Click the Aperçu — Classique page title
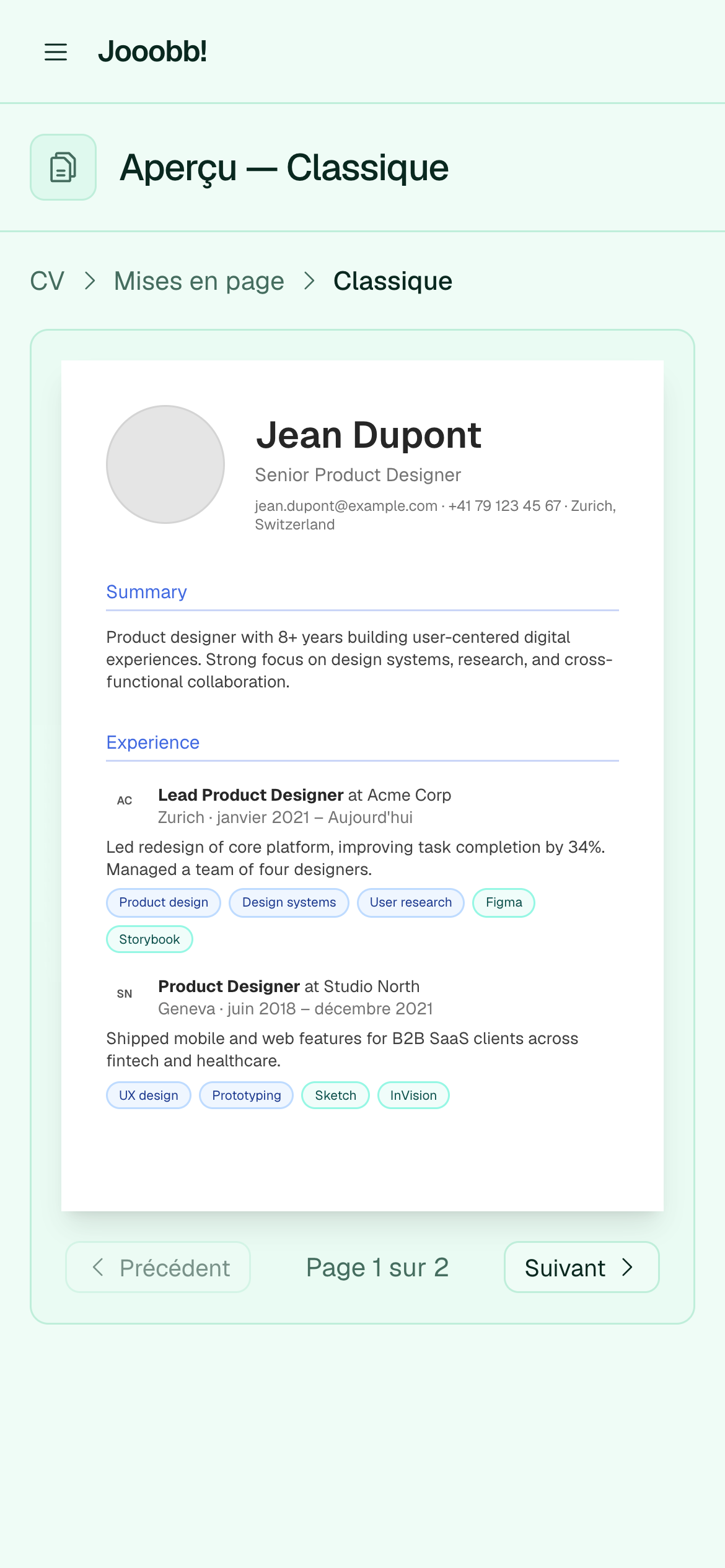 pos(284,168)
